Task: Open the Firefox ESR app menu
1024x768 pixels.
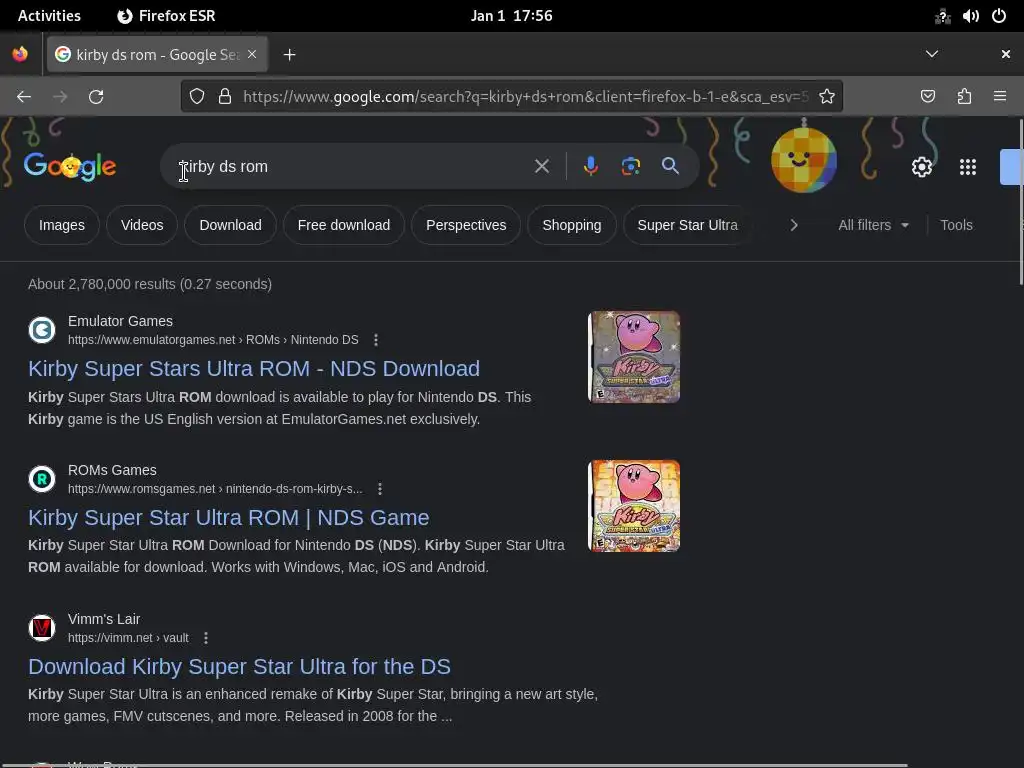Action: tap(166, 16)
